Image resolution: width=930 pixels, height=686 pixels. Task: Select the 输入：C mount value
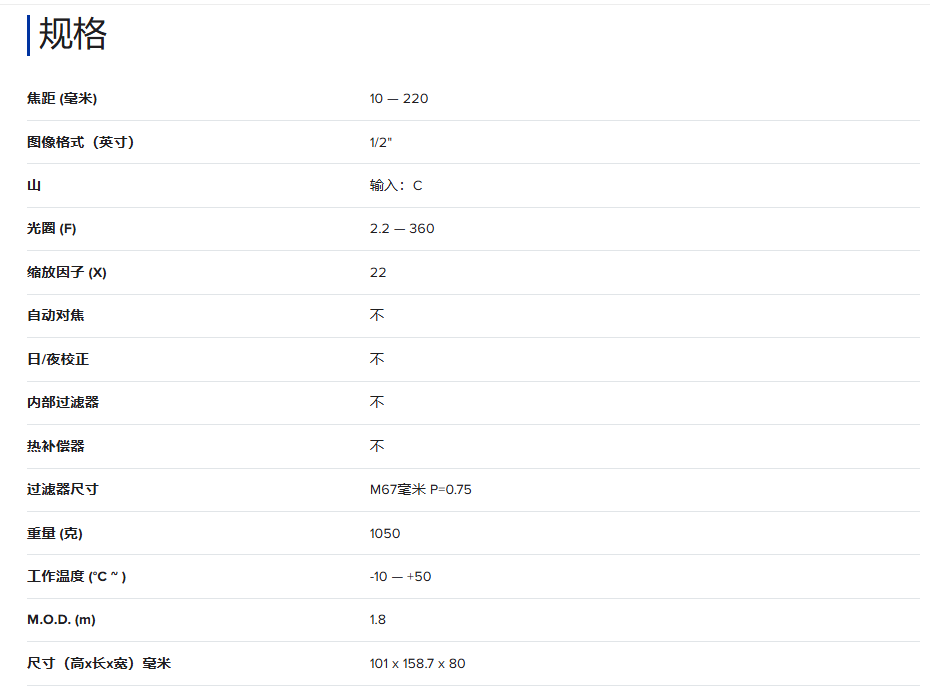tap(396, 185)
